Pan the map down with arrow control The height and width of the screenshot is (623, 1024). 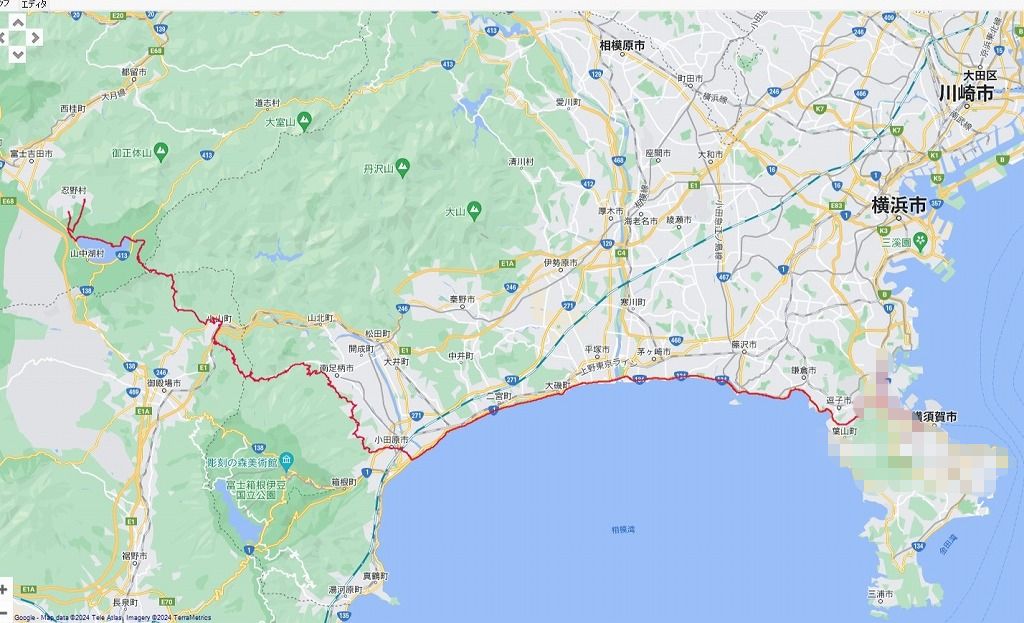pos(18,54)
